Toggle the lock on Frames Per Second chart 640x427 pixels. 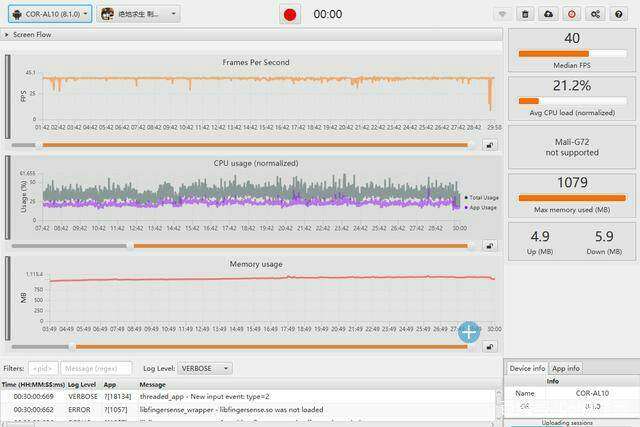490,145
